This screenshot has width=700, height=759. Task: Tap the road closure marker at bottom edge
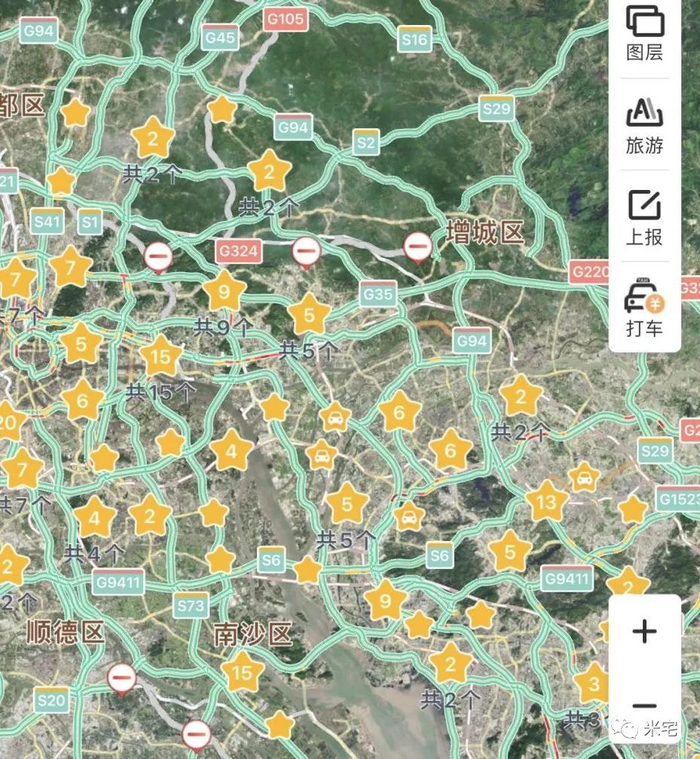(196, 736)
